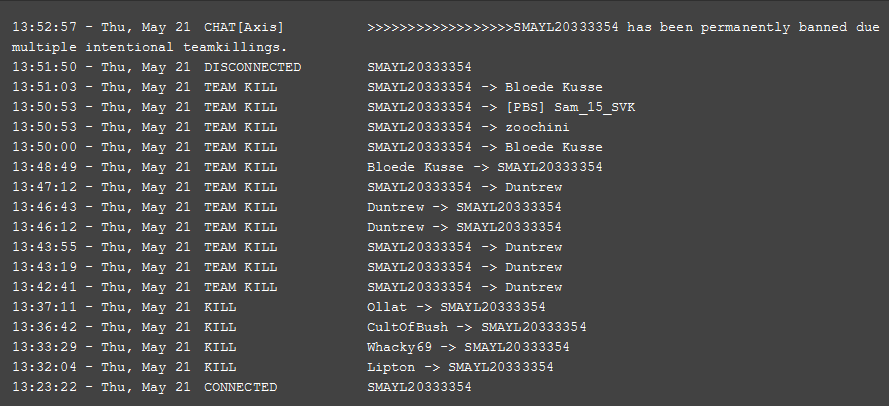Select the CultOfBush kill entry
Screen dimensions: 889x406
pyautogui.click(x=299, y=327)
